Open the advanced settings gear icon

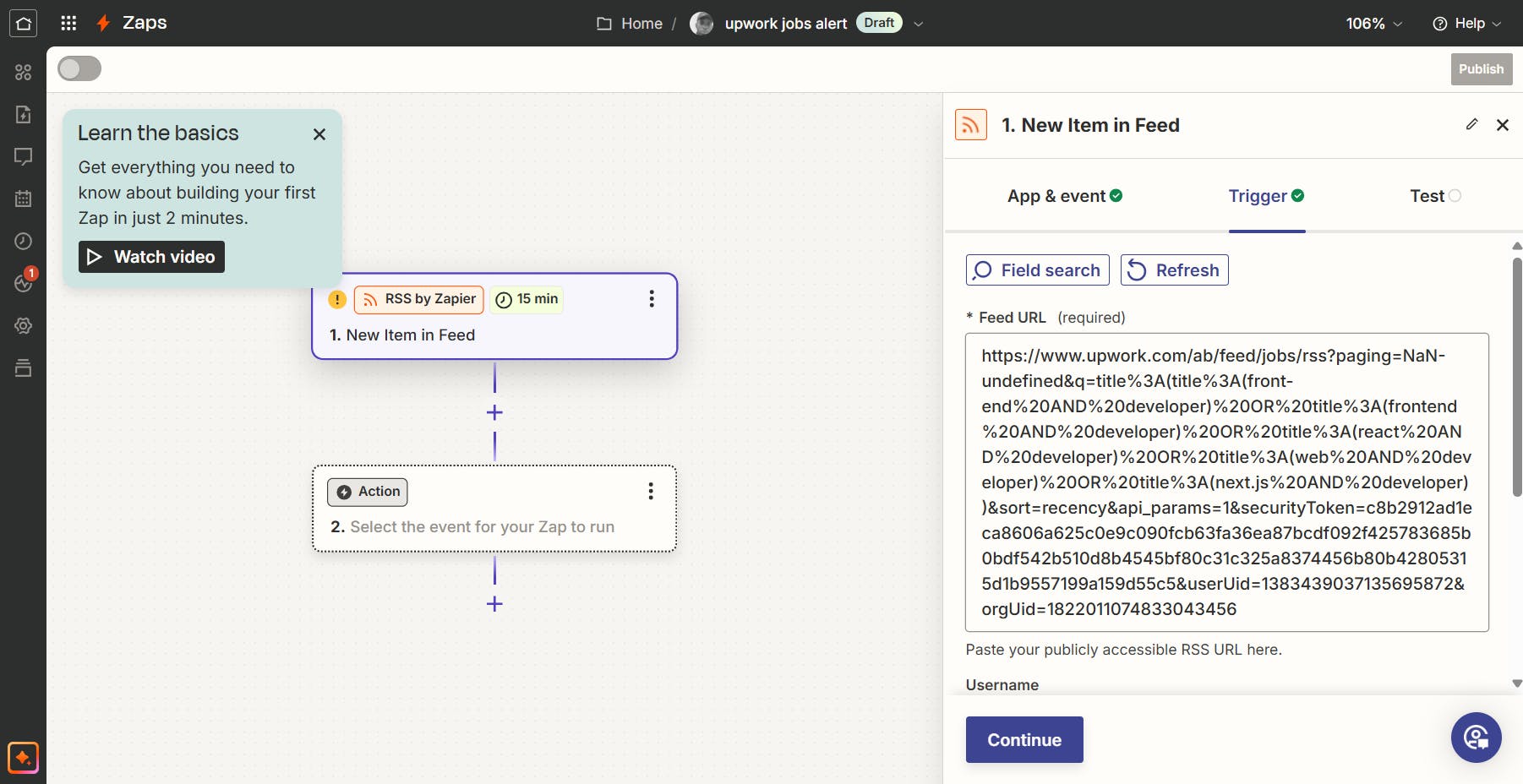click(x=24, y=325)
